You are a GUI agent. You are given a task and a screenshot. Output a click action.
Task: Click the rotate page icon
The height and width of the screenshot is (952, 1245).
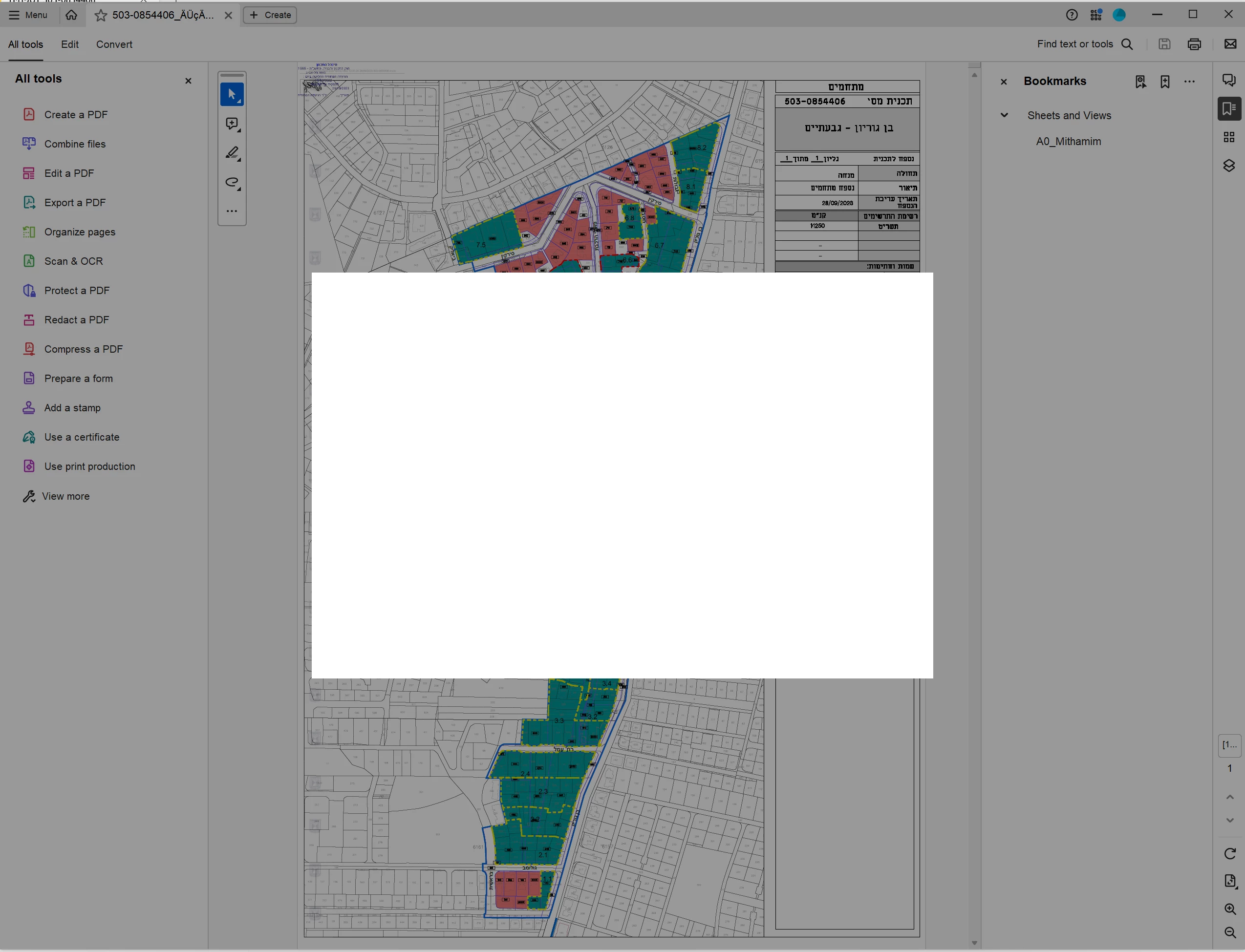[1229, 853]
